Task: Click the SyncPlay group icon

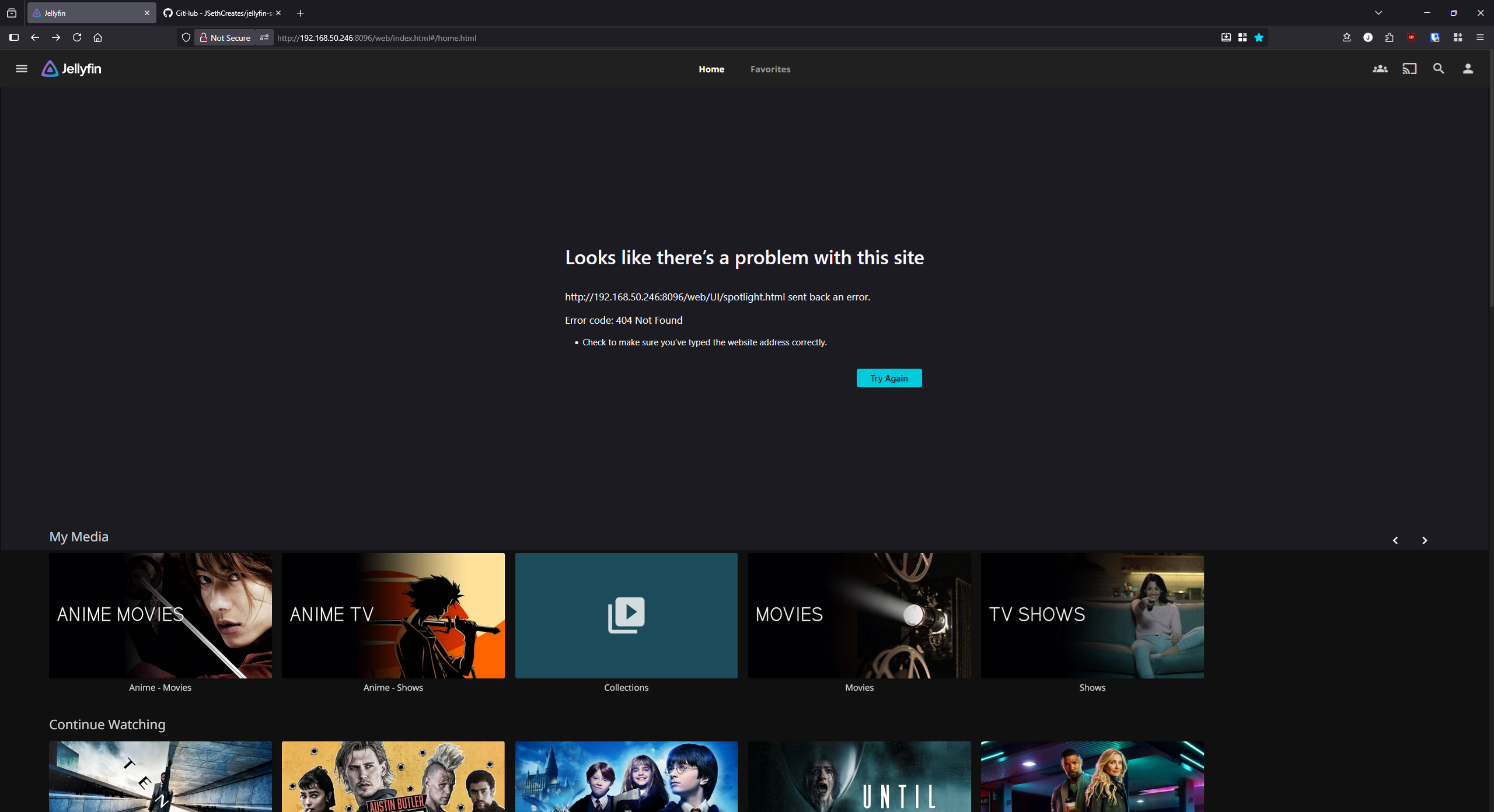Action: click(1380, 69)
